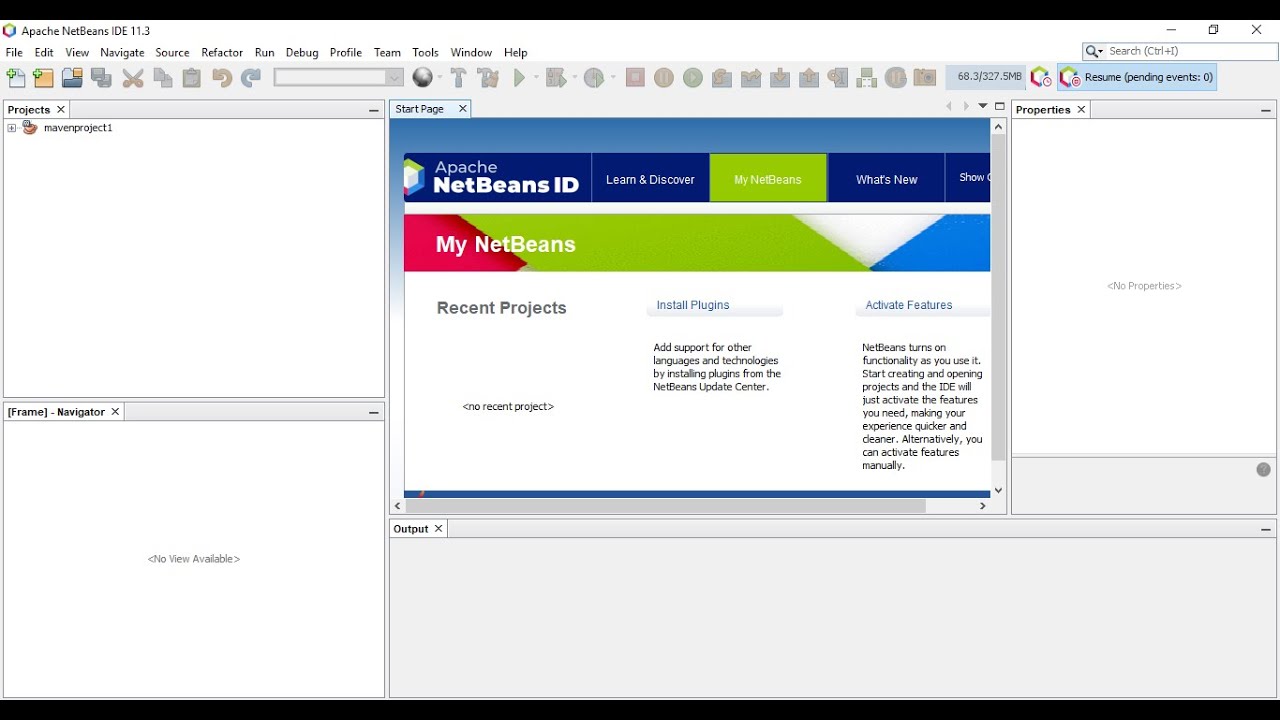Open the Debug Project dropdown arrow
This screenshot has width=1280, height=720.
tap(573, 78)
